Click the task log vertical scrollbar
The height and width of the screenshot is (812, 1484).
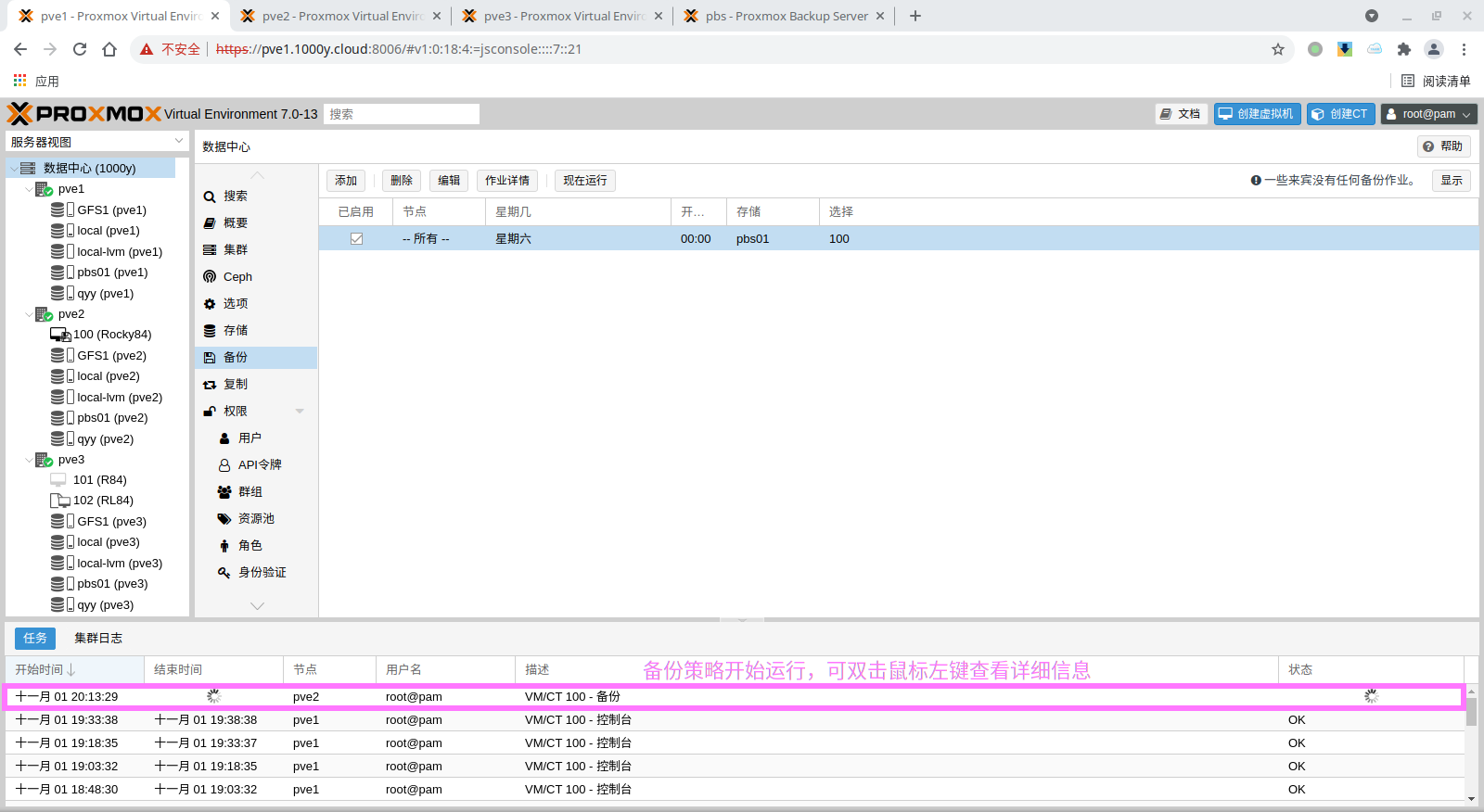tap(1471, 714)
